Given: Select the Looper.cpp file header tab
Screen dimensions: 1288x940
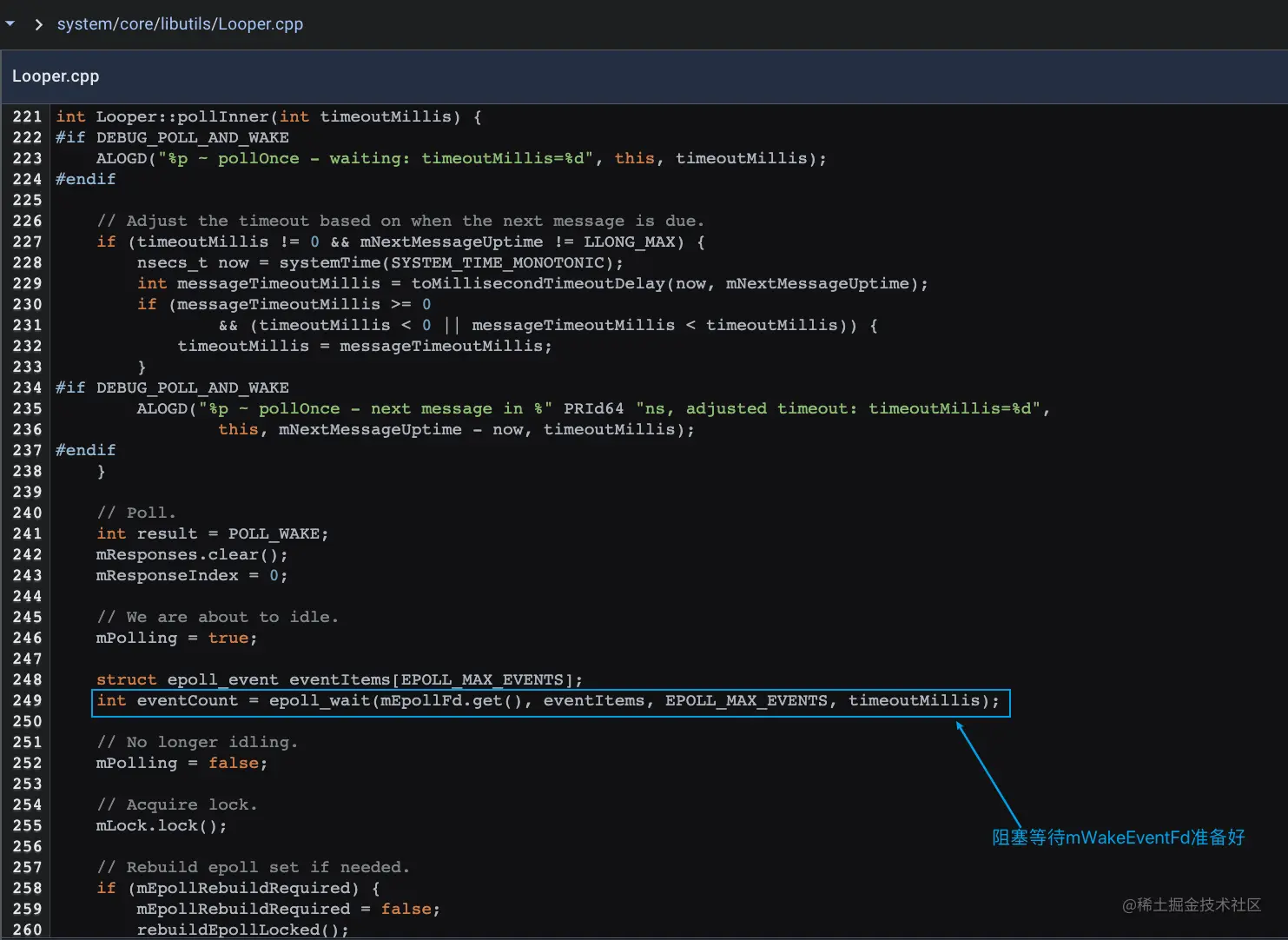Looking at the screenshot, I should coord(56,76).
